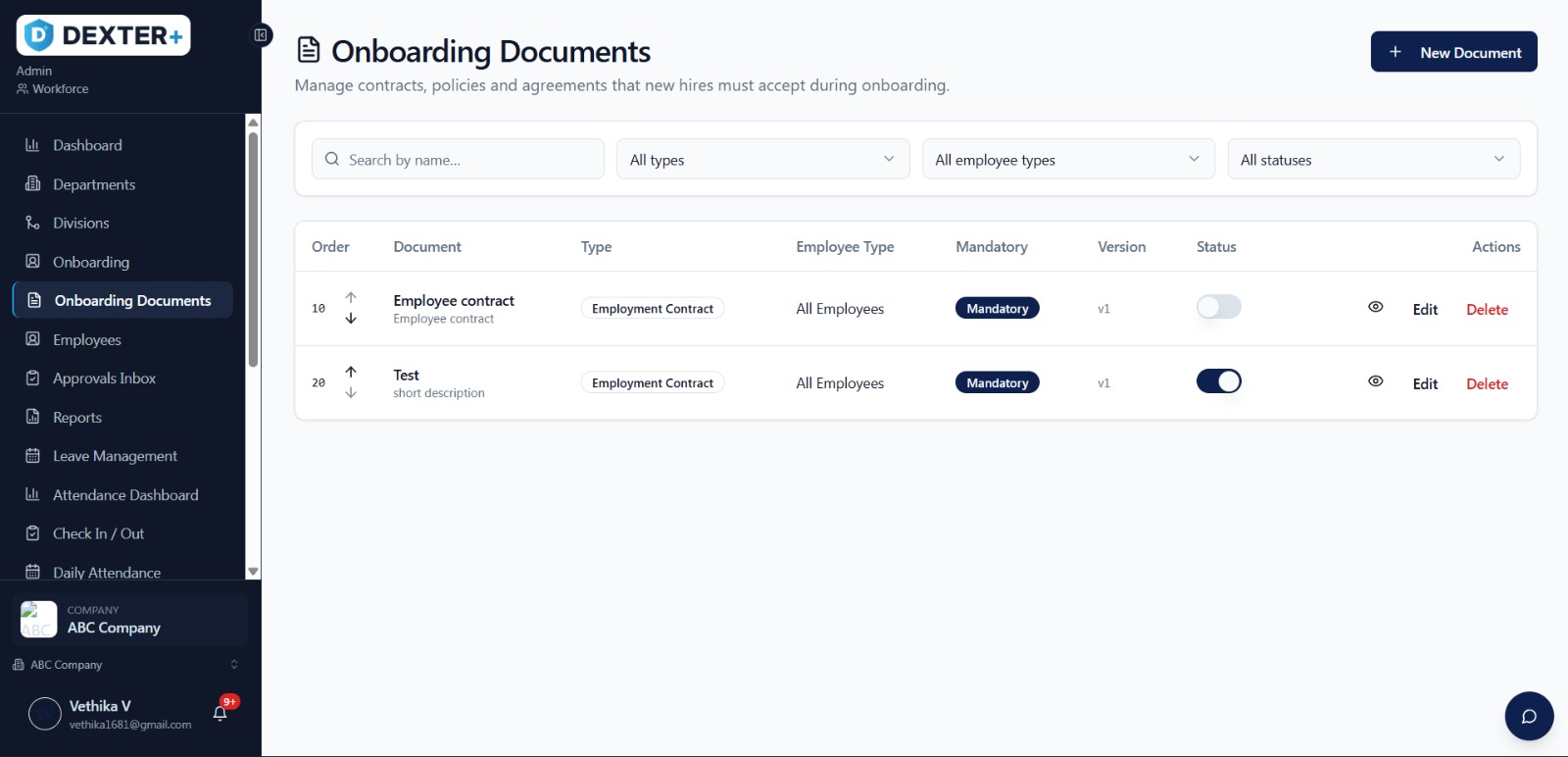Open the All types filter dropdown
The height and width of the screenshot is (757, 1568).
click(762, 159)
